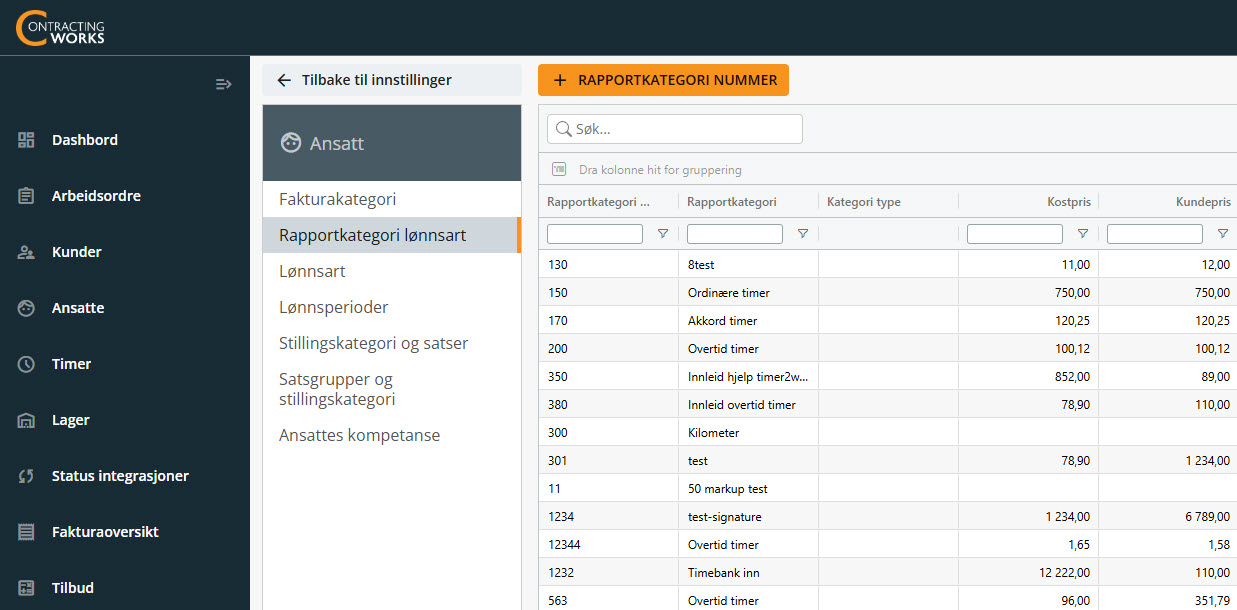Click the Kundepris filter input
The height and width of the screenshot is (610, 1237).
[1155, 234]
